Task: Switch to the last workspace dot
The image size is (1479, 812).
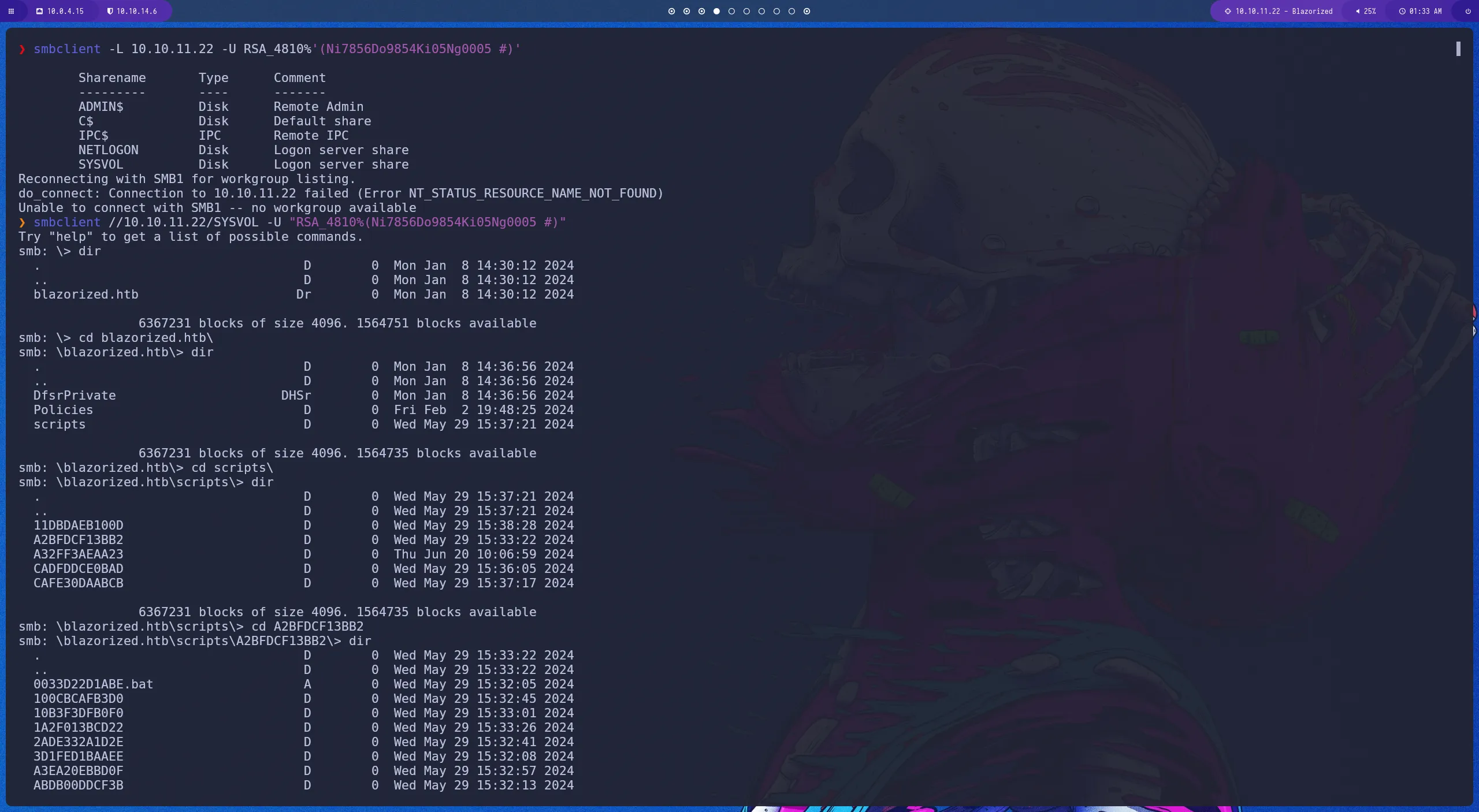Action: pyautogui.click(x=807, y=11)
